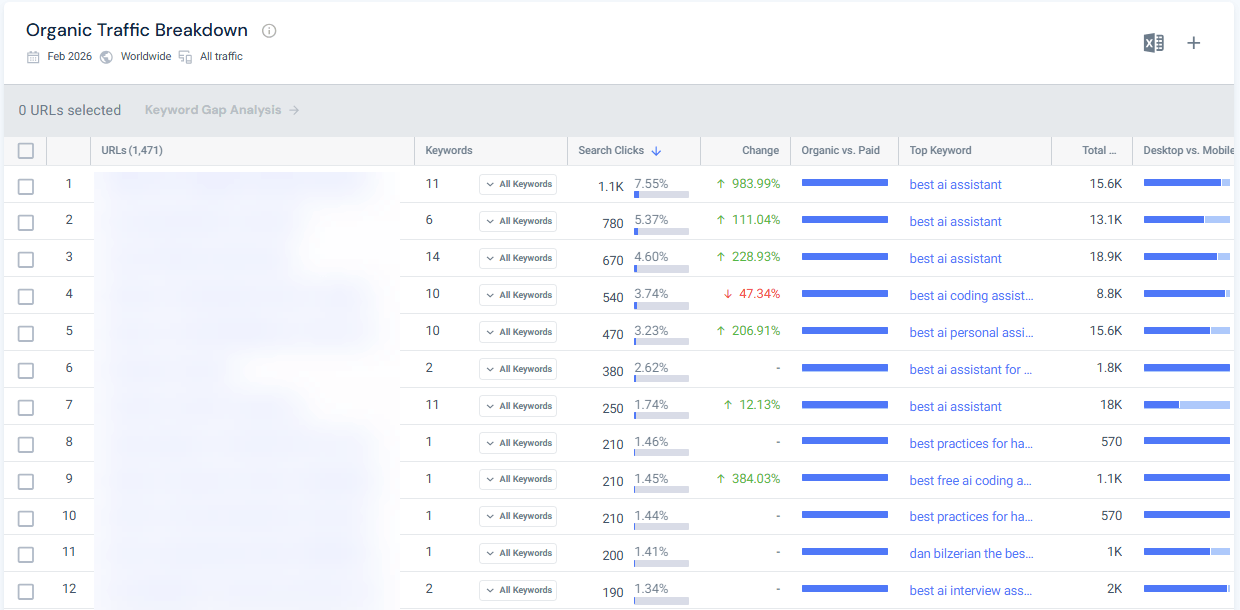Screen dimensions: 1240x610
Task: Check the checkbox for row 12
Action: 26,592
